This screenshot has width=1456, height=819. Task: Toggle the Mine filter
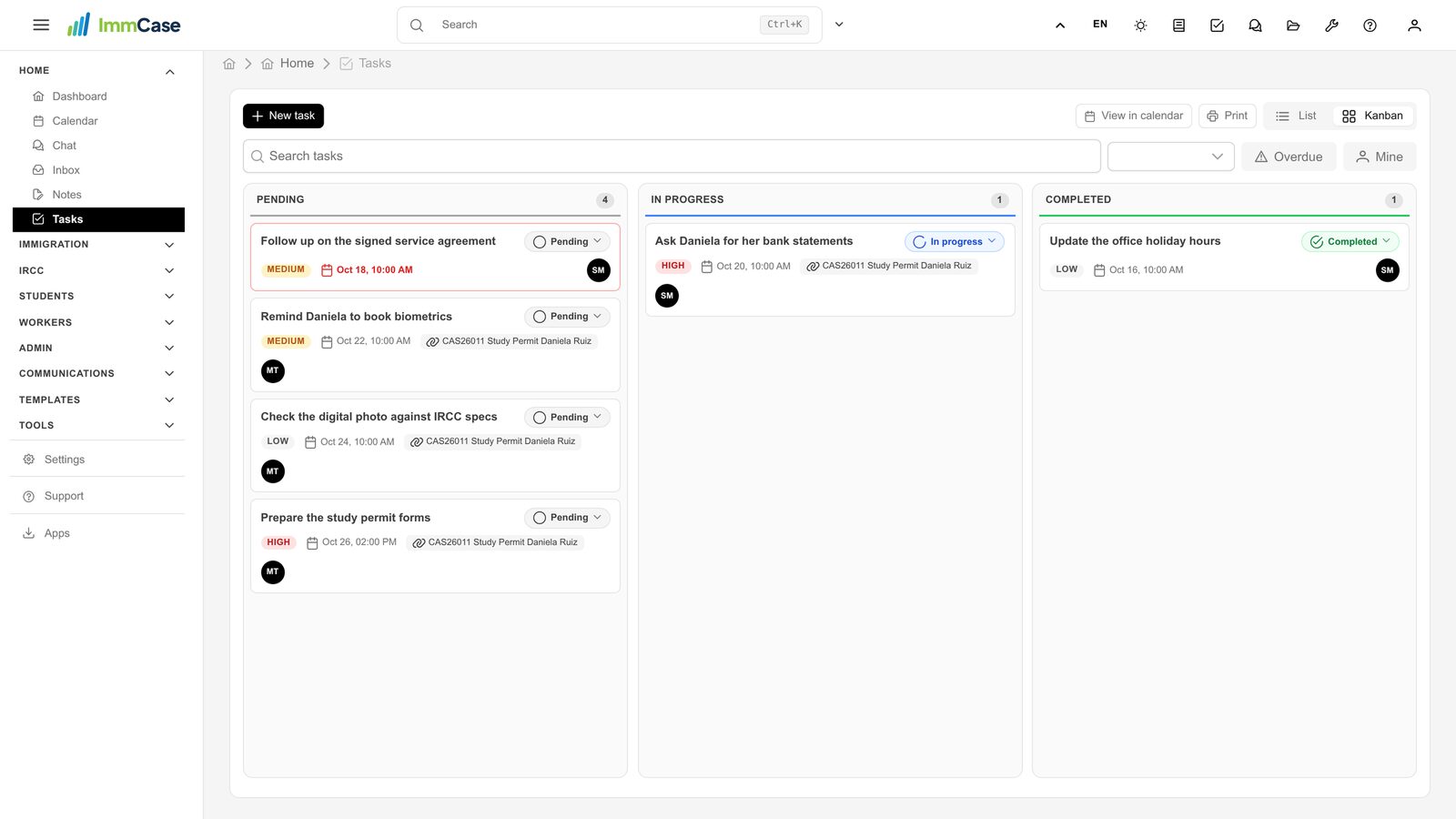pyautogui.click(x=1380, y=157)
